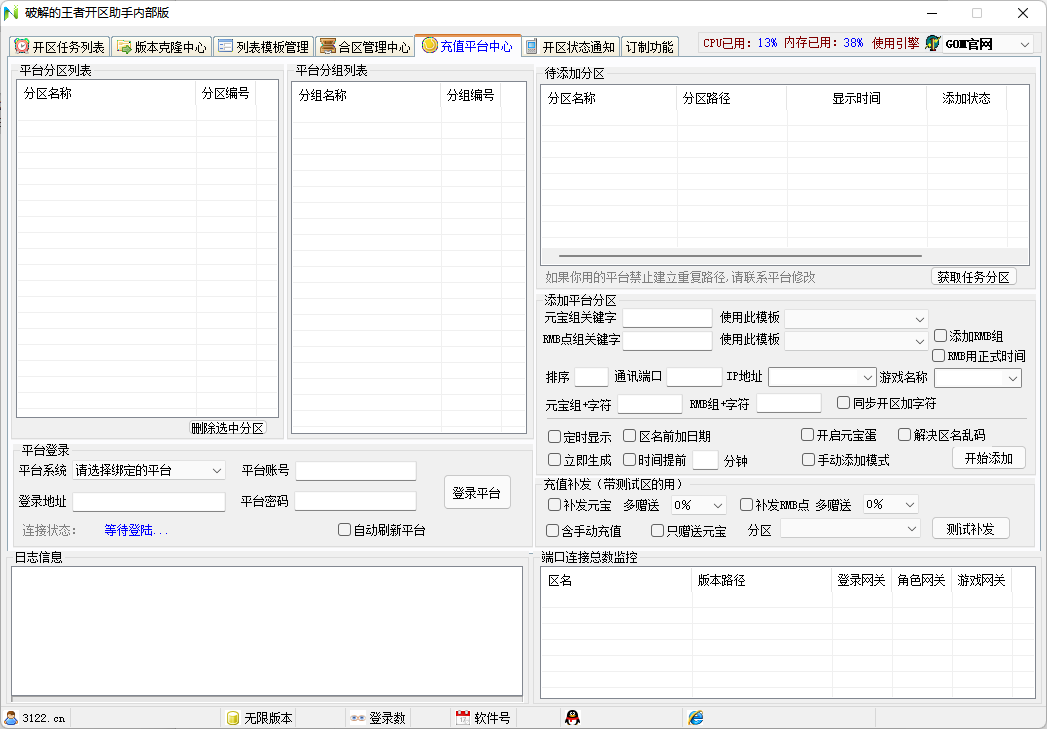Image resolution: width=1047 pixels, height=729 pixels.
Task: Switch to the 订制功能 tab
Action: pos(650,47)
